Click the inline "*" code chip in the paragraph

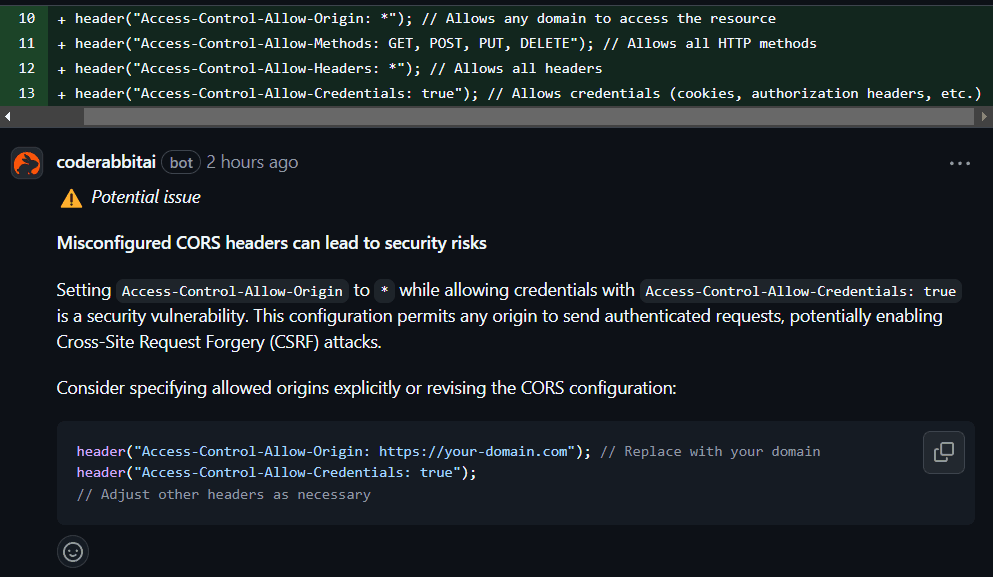tap(385, 291)
